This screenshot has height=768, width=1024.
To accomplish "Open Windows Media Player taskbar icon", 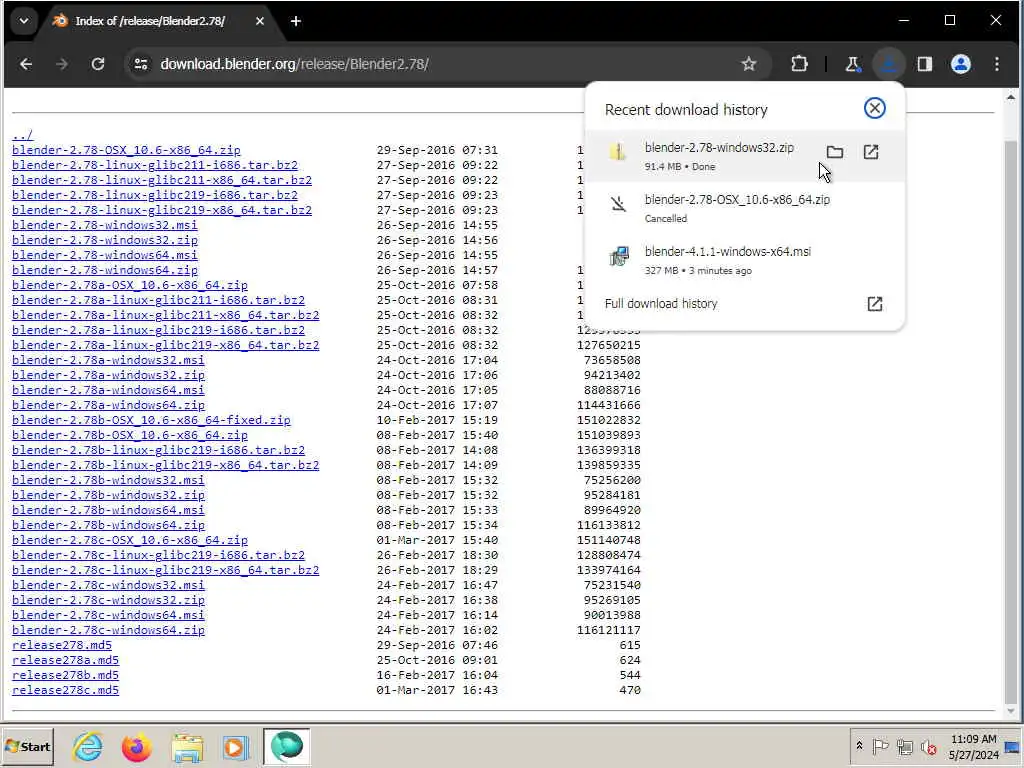I will pyautogui.click(x=235, y=747).
